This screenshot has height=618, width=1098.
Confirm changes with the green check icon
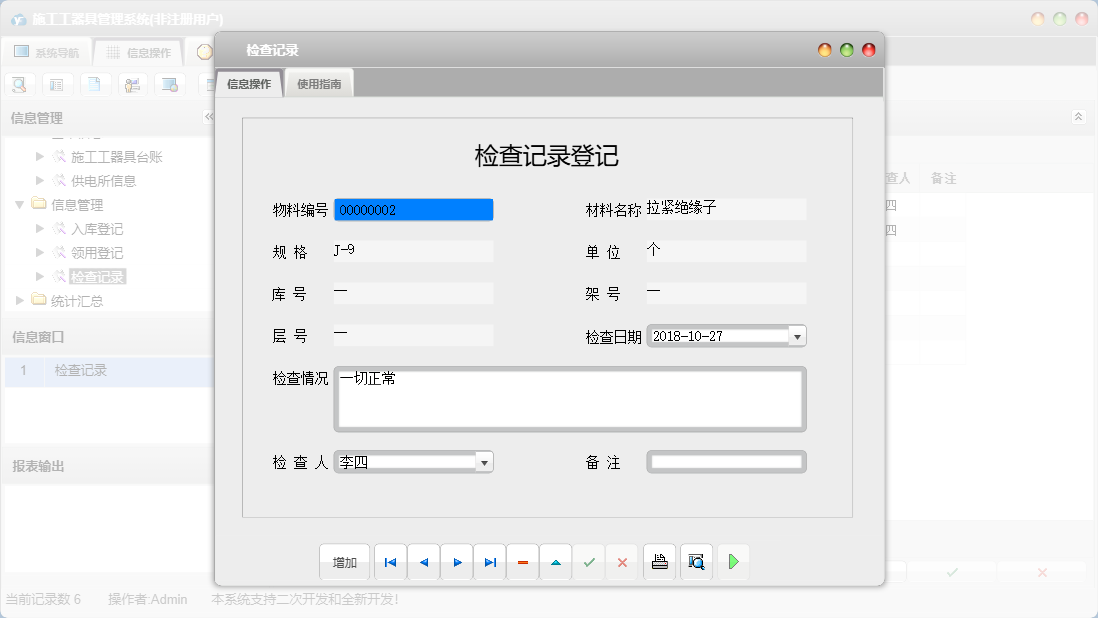click(588, 561)
